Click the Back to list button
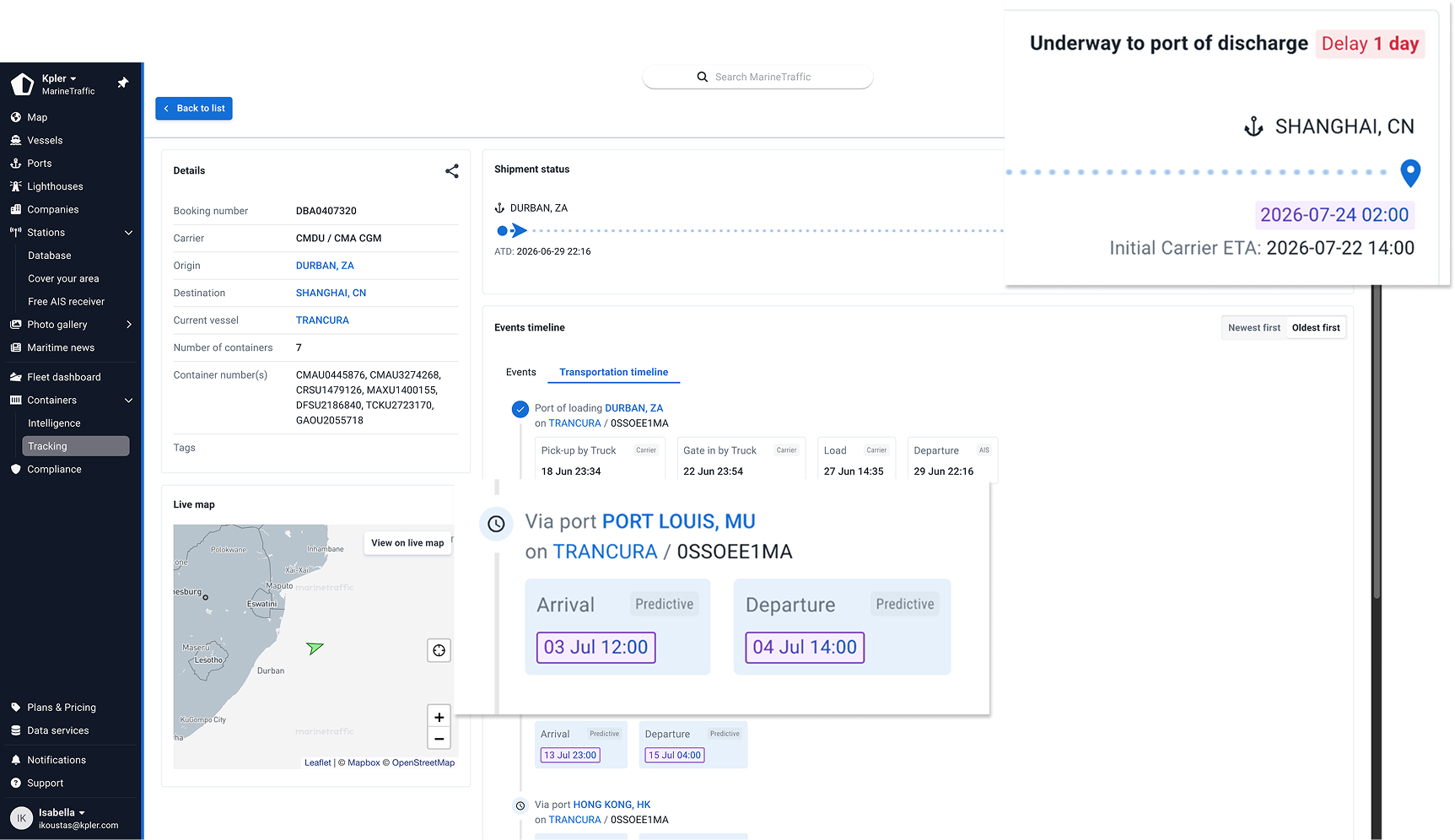Screen dimensions: 1455x840 click(x=194, y=109)
